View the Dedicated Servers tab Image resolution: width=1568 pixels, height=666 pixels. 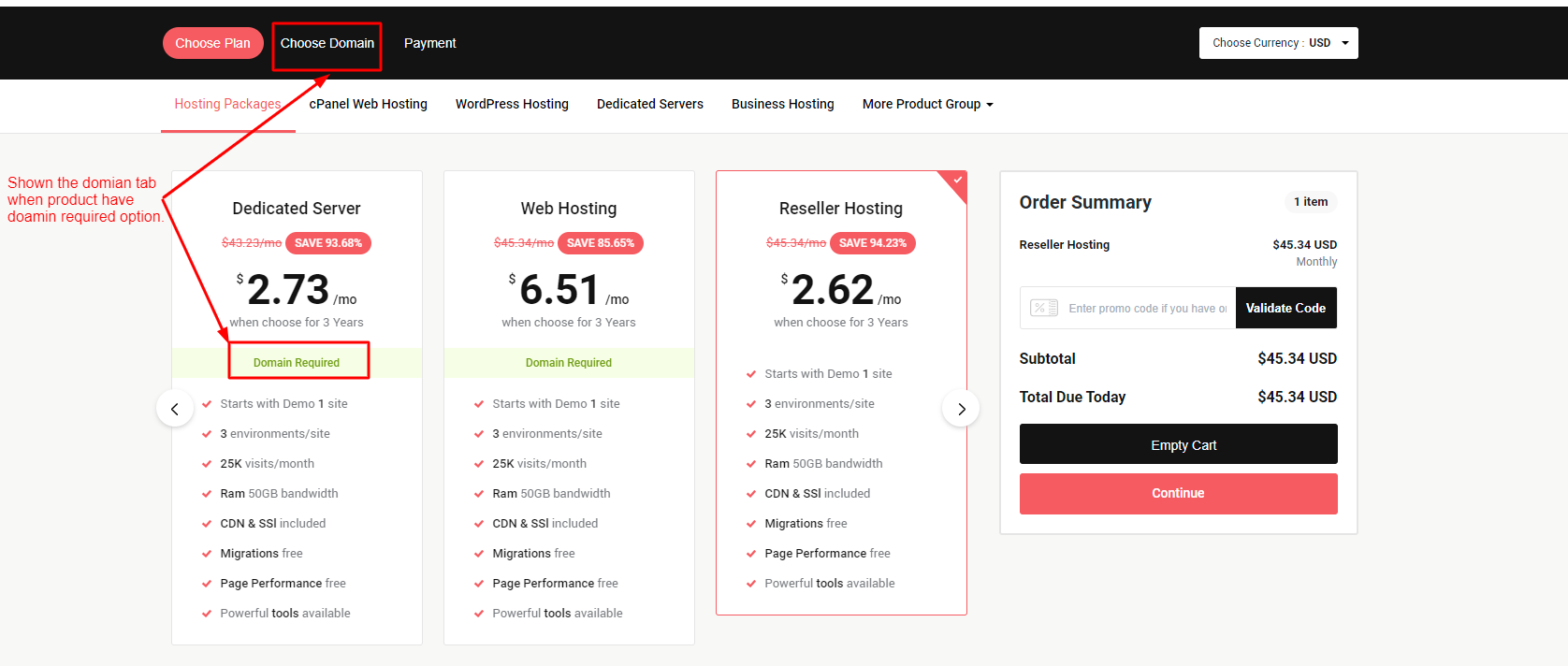pyautogui.click(x=650, y=104)
